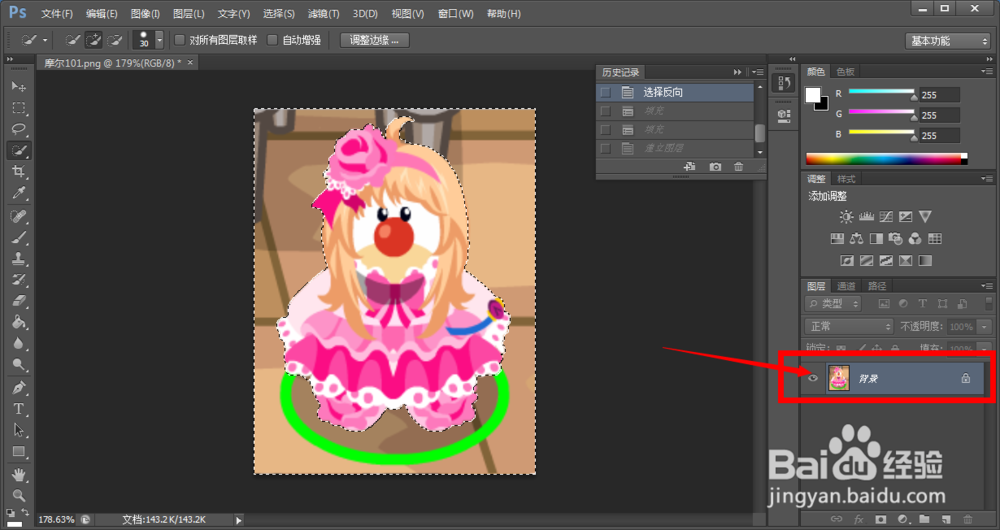This screenshot has height=530, width=1000.
Task: Select the Brush tool
Action: 18,238
